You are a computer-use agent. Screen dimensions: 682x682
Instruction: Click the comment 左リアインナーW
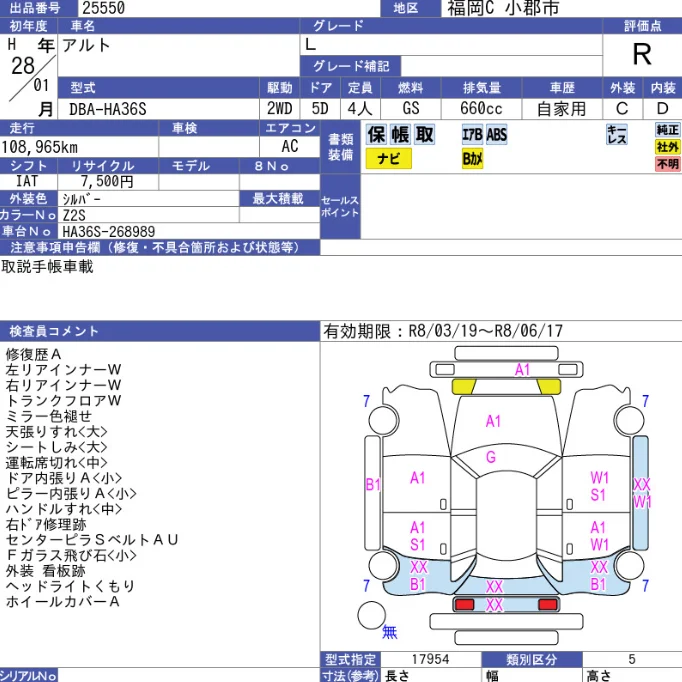[x=64, y=370]
